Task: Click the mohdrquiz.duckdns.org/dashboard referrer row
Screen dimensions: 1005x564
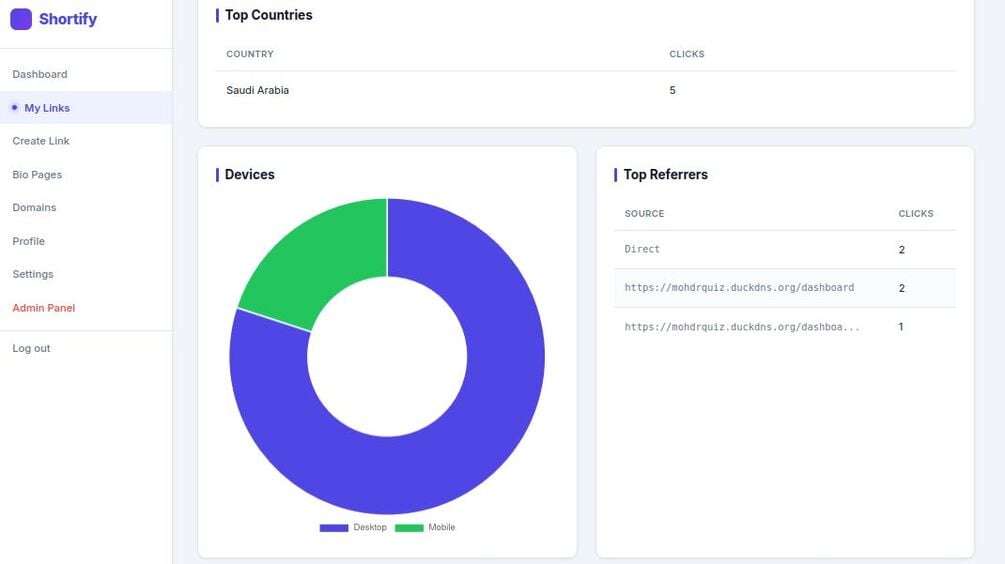Action: [x=785, y=288]
